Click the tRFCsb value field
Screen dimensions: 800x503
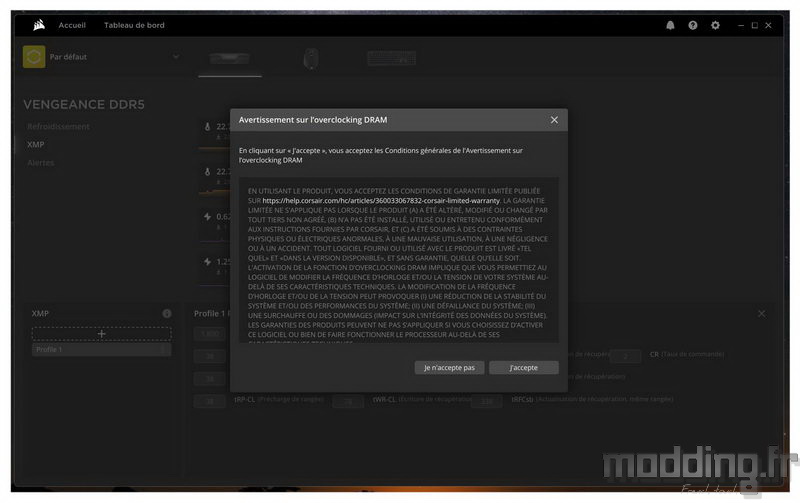(487, 401)
